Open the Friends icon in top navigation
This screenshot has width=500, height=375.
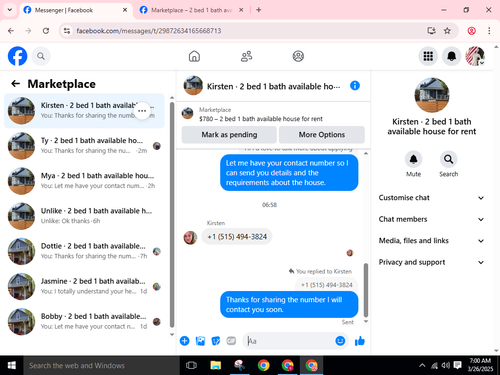point(246,56)
